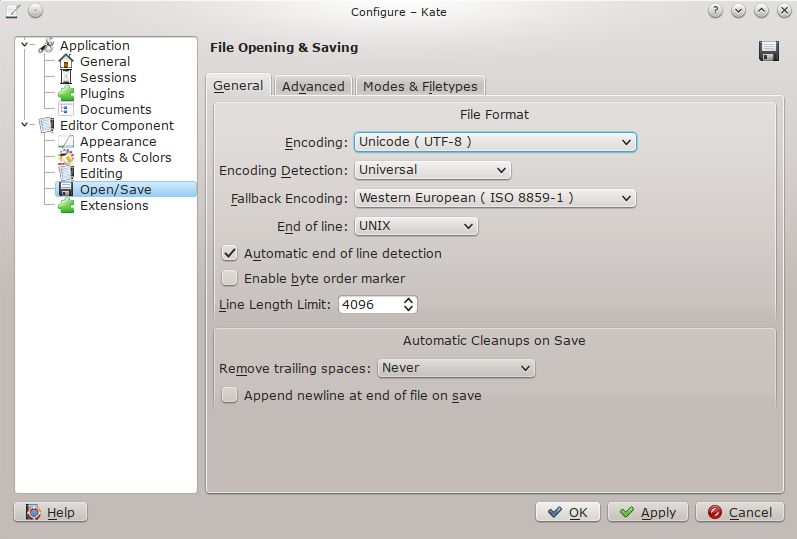Click the Cancel button
Image resolution: width=797 pixels, height=539 pixels.
[740, 512]
